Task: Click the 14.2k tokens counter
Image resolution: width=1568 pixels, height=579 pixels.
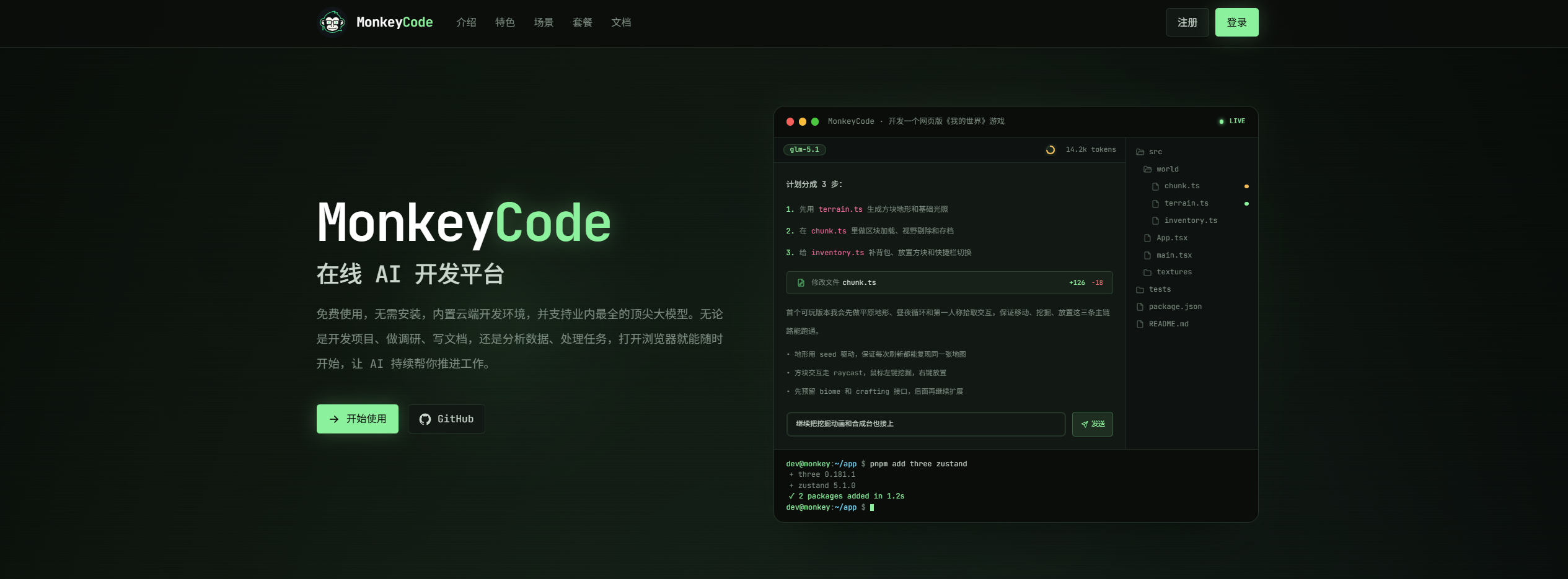Action: [1091, 149]
